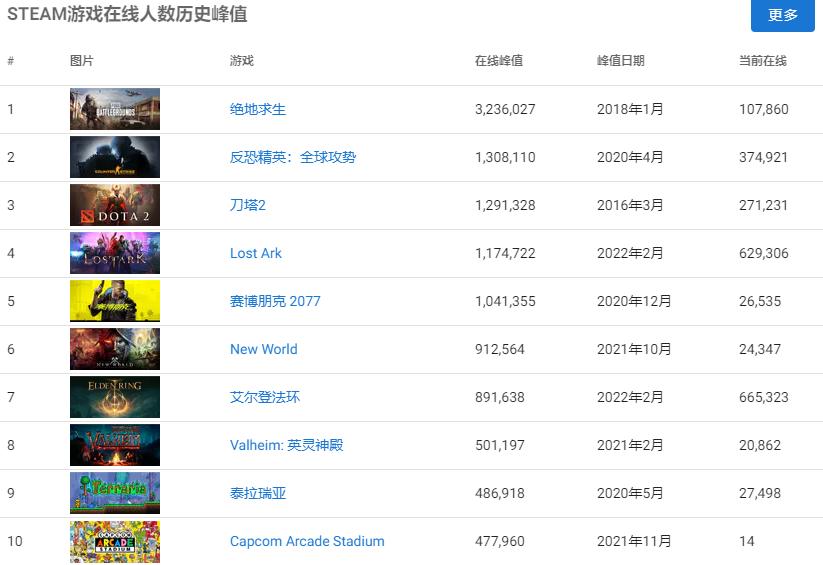The width and height of the screenshot is (823, 565).
Task: Click the 更多 button
Action: (783, 15)
